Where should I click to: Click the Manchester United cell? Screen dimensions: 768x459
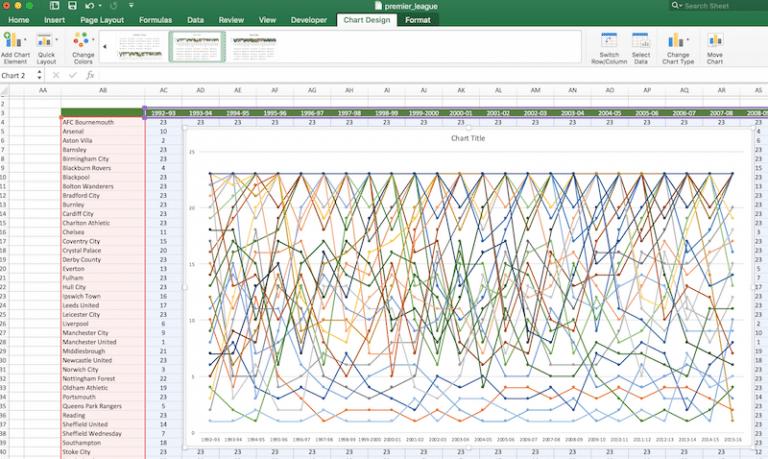(x=103, y=341)
